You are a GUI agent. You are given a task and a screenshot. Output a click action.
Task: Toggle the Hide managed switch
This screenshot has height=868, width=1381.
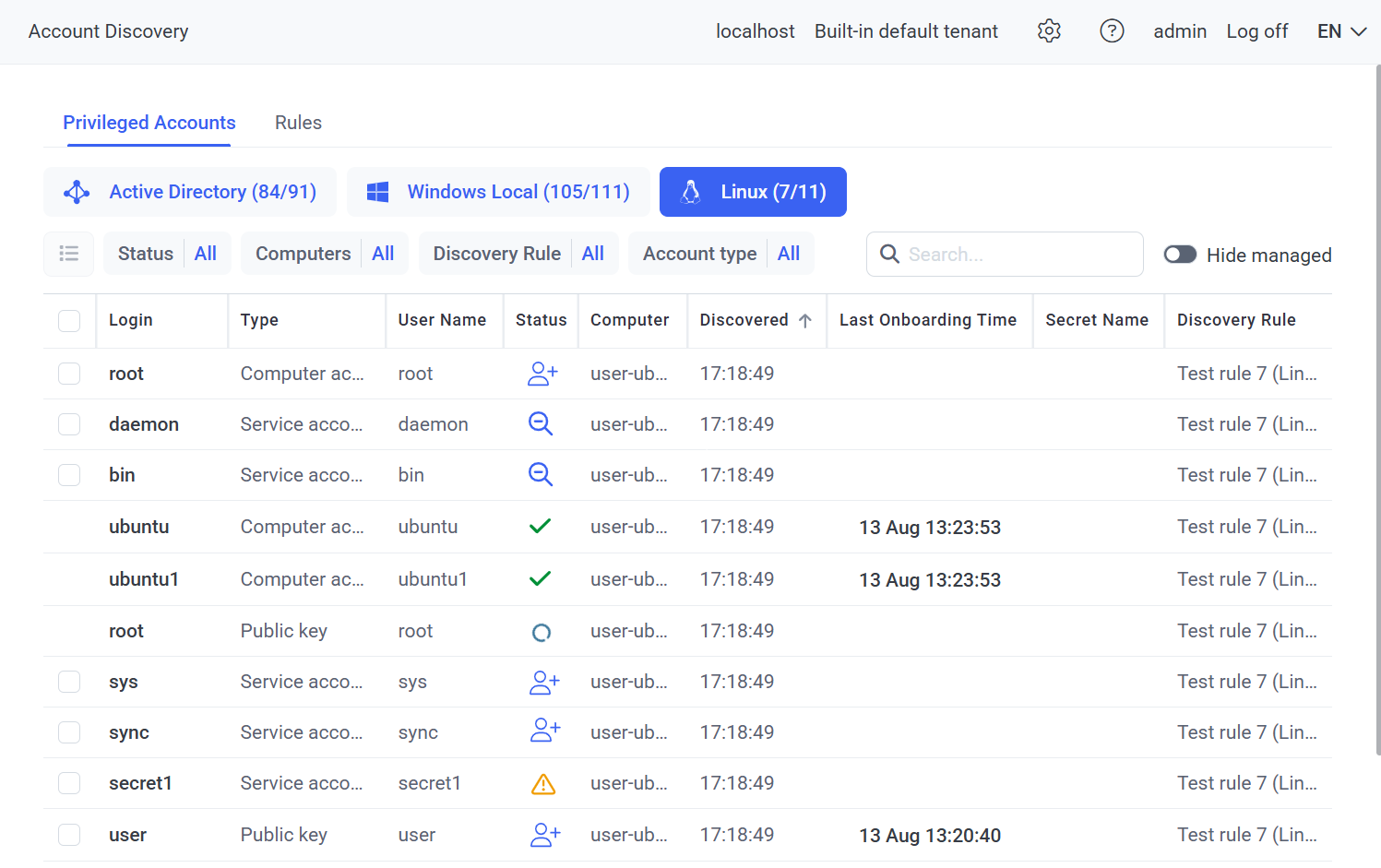click(1180, 255)
